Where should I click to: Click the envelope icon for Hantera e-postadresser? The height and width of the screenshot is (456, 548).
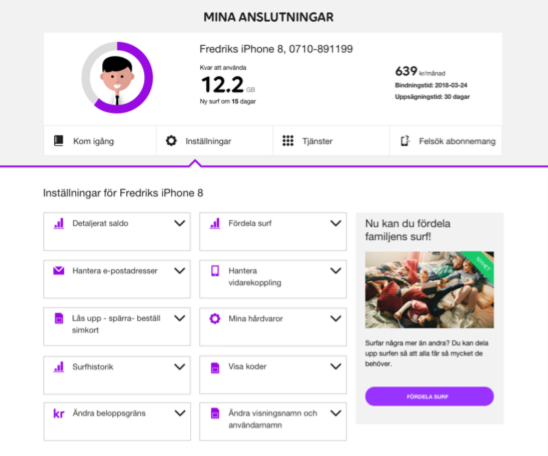tap(59, 270)
